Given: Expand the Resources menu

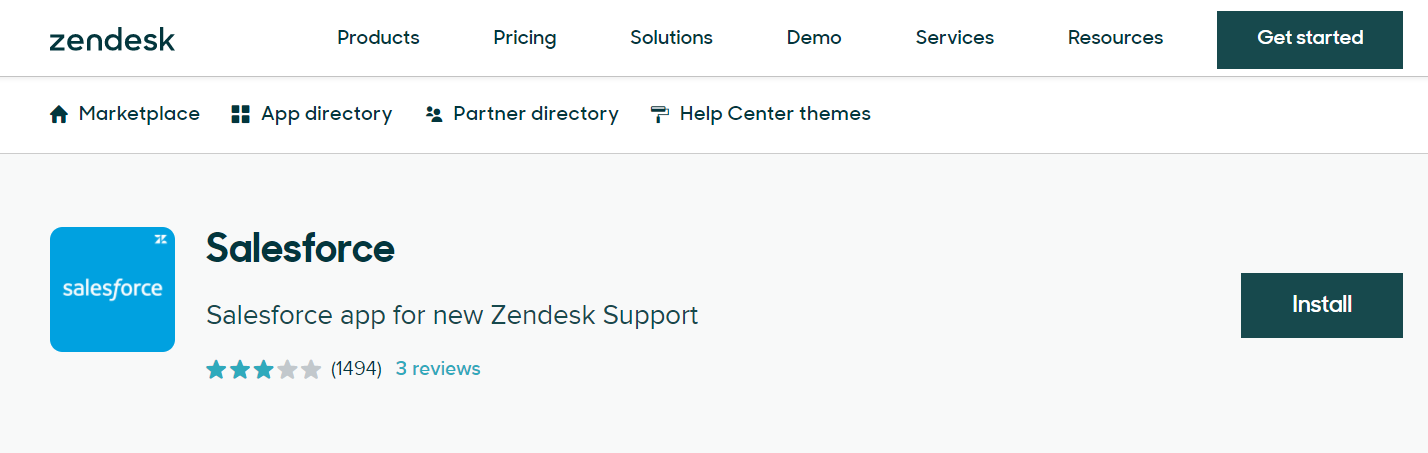Looking at the screenshot, I should click(1115, 38).
